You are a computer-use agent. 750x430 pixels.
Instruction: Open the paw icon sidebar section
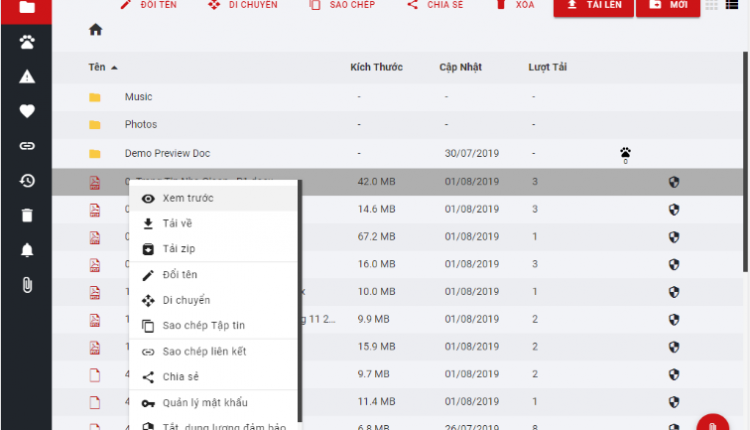point(27,42)
